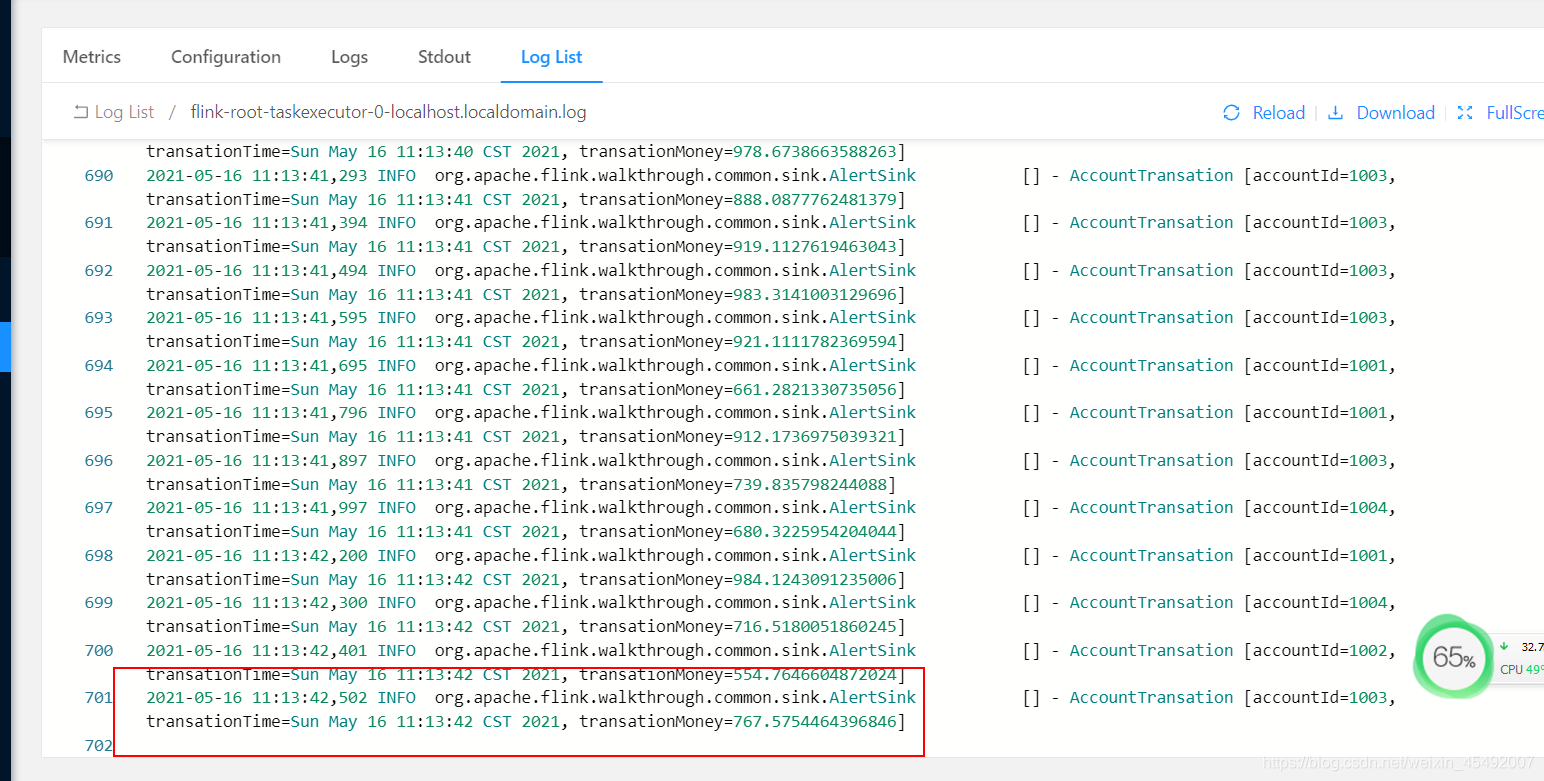Open the FullScreen link
This screenshot has height=781, width=1544.
(x=1515, y=112)
